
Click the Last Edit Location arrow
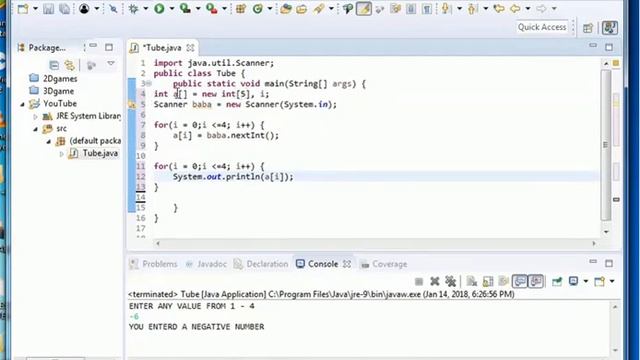[x=499, y=9]
